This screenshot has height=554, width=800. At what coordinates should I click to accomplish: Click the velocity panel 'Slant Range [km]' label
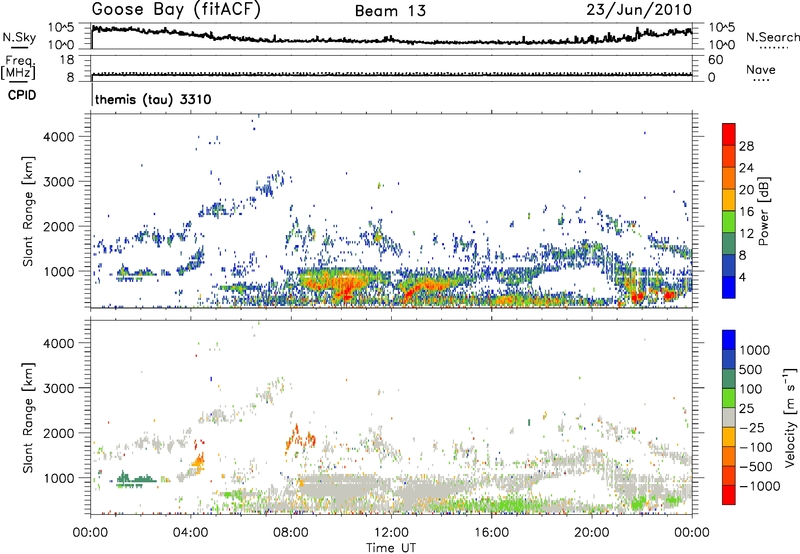point(28,417)
